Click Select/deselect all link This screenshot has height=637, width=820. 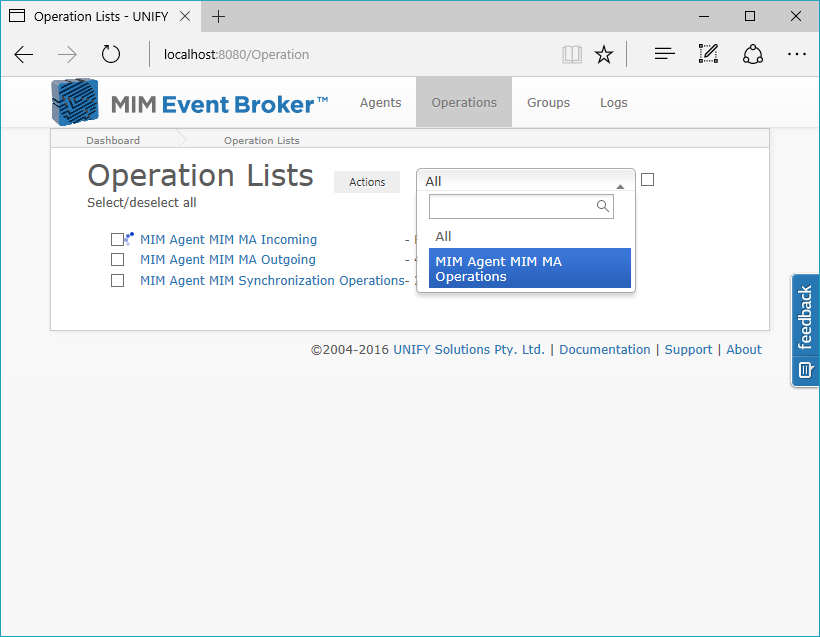coord(142,203)
